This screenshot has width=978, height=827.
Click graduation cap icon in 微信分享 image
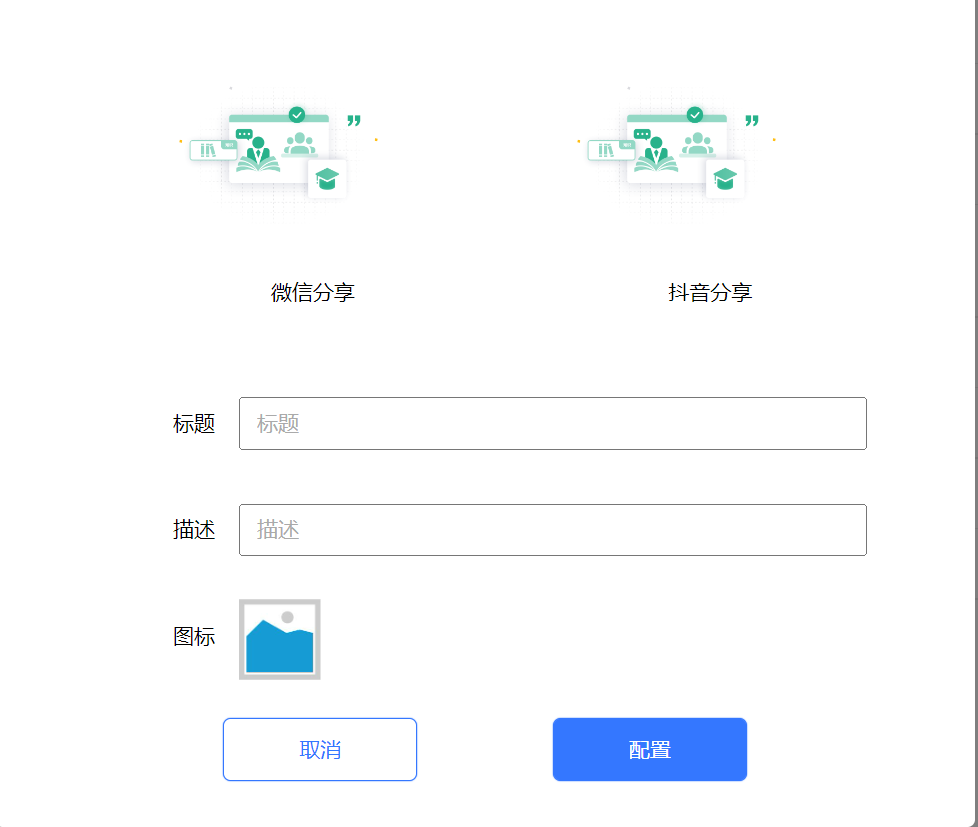(x=327, y=179)
